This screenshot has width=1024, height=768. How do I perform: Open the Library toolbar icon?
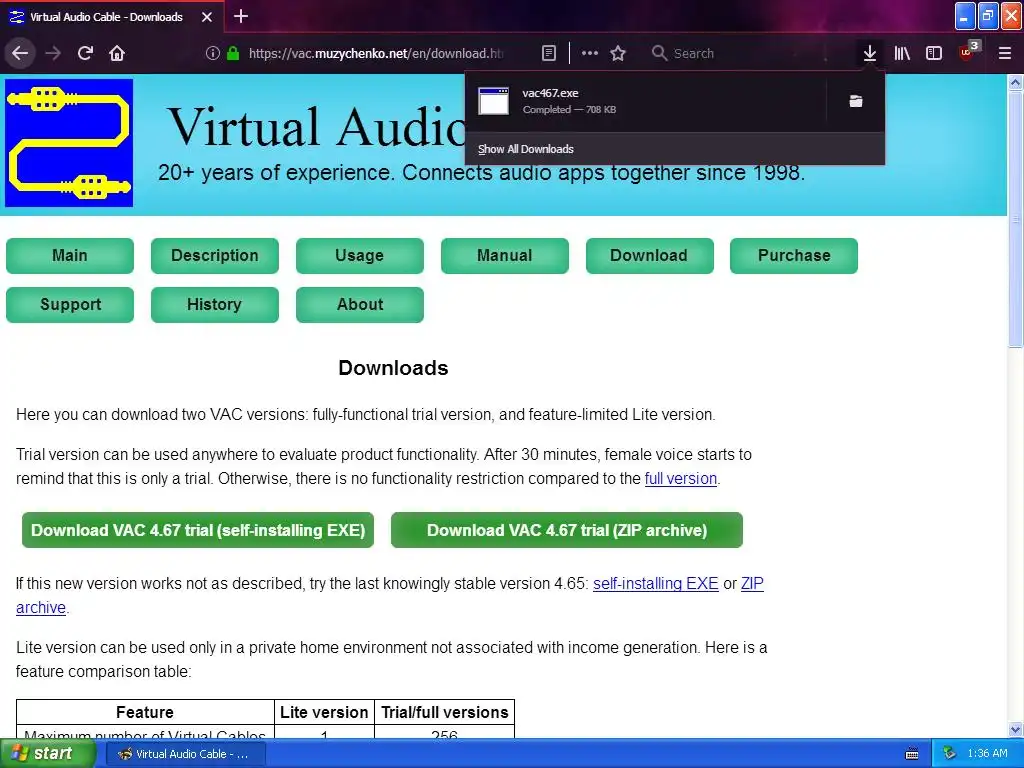pyautogui.click(x=902, y=53)
